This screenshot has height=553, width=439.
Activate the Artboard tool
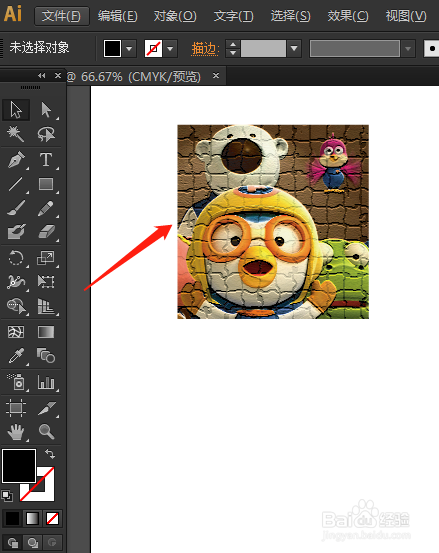pos(16,408)
